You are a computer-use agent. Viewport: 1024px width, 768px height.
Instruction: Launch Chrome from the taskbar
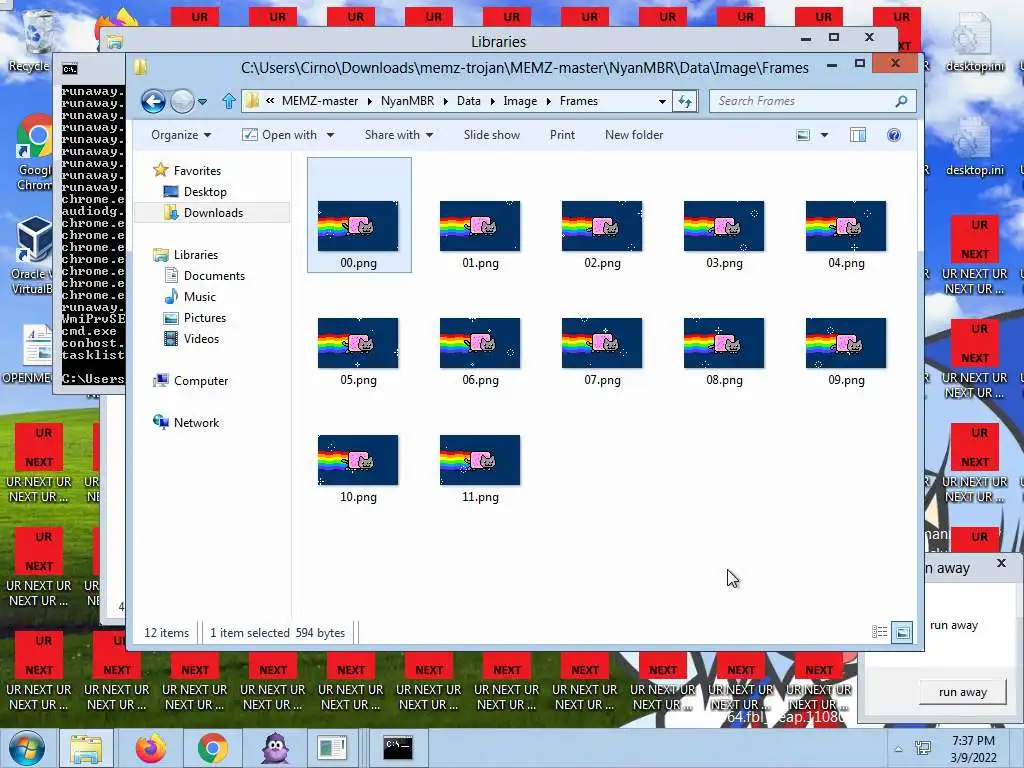click(x=212, y=748)
